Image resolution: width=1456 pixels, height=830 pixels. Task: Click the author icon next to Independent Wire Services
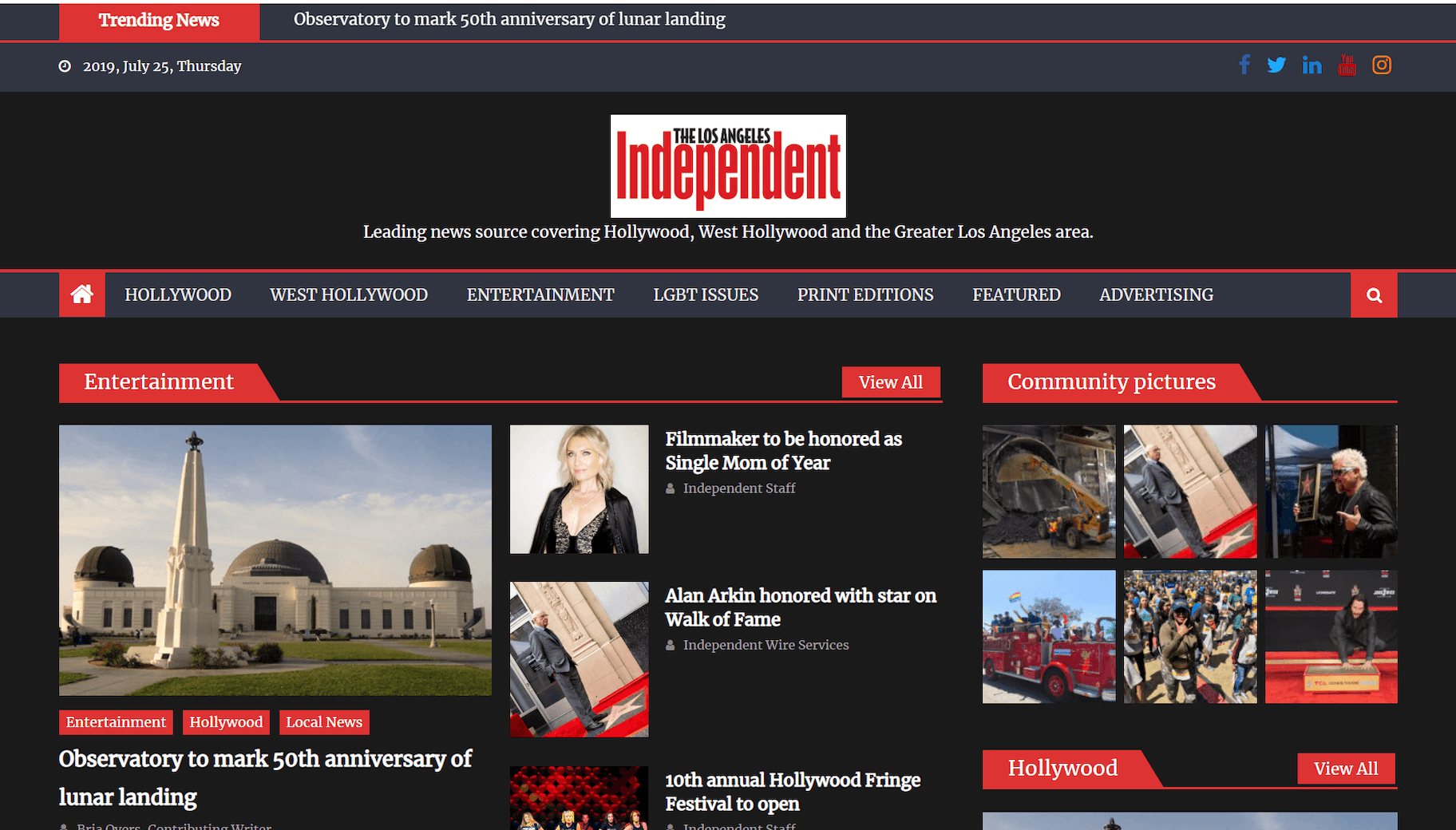click(671, 645)
